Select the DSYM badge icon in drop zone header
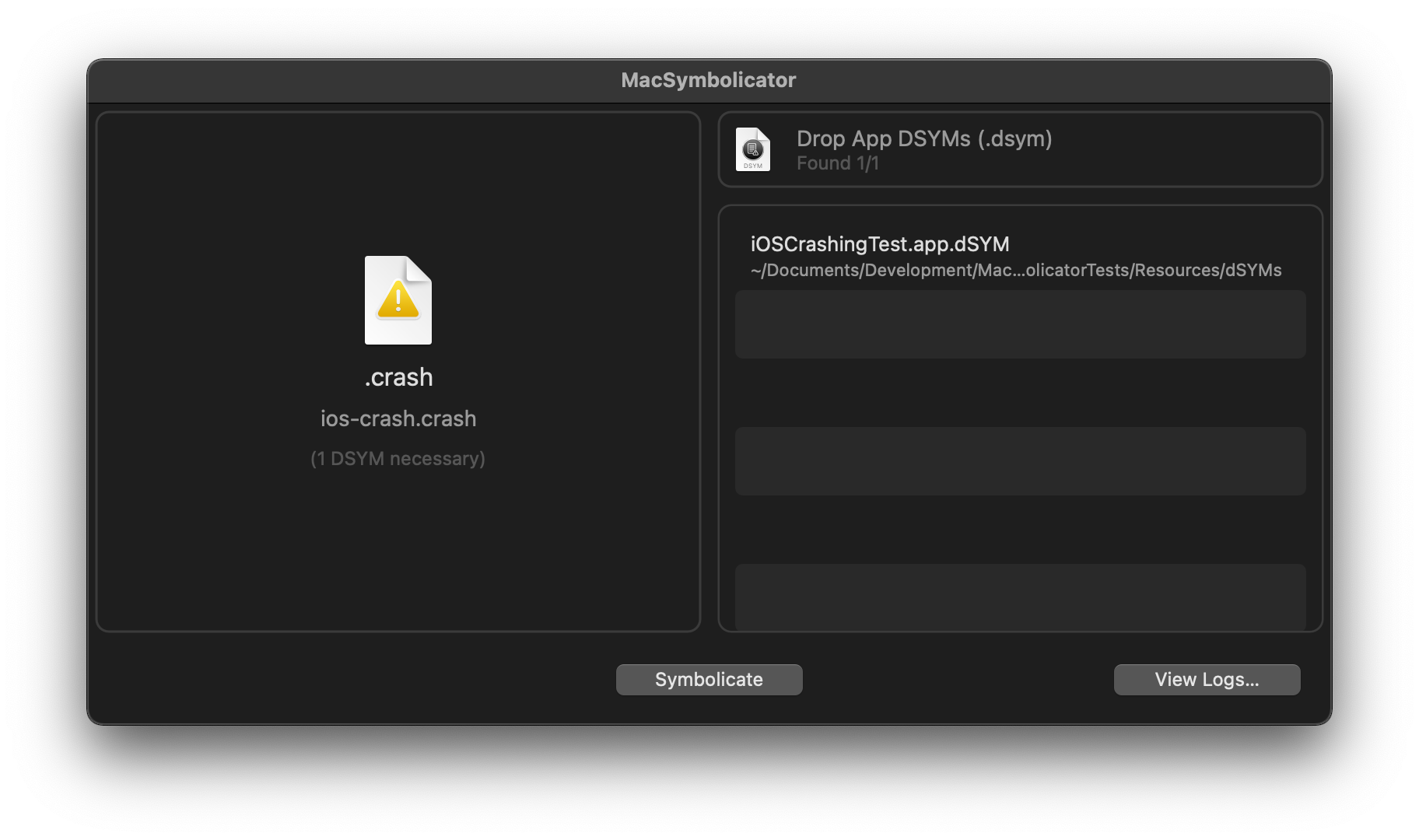This screenshot has width=1419, height=840. (x=752, y=149)
